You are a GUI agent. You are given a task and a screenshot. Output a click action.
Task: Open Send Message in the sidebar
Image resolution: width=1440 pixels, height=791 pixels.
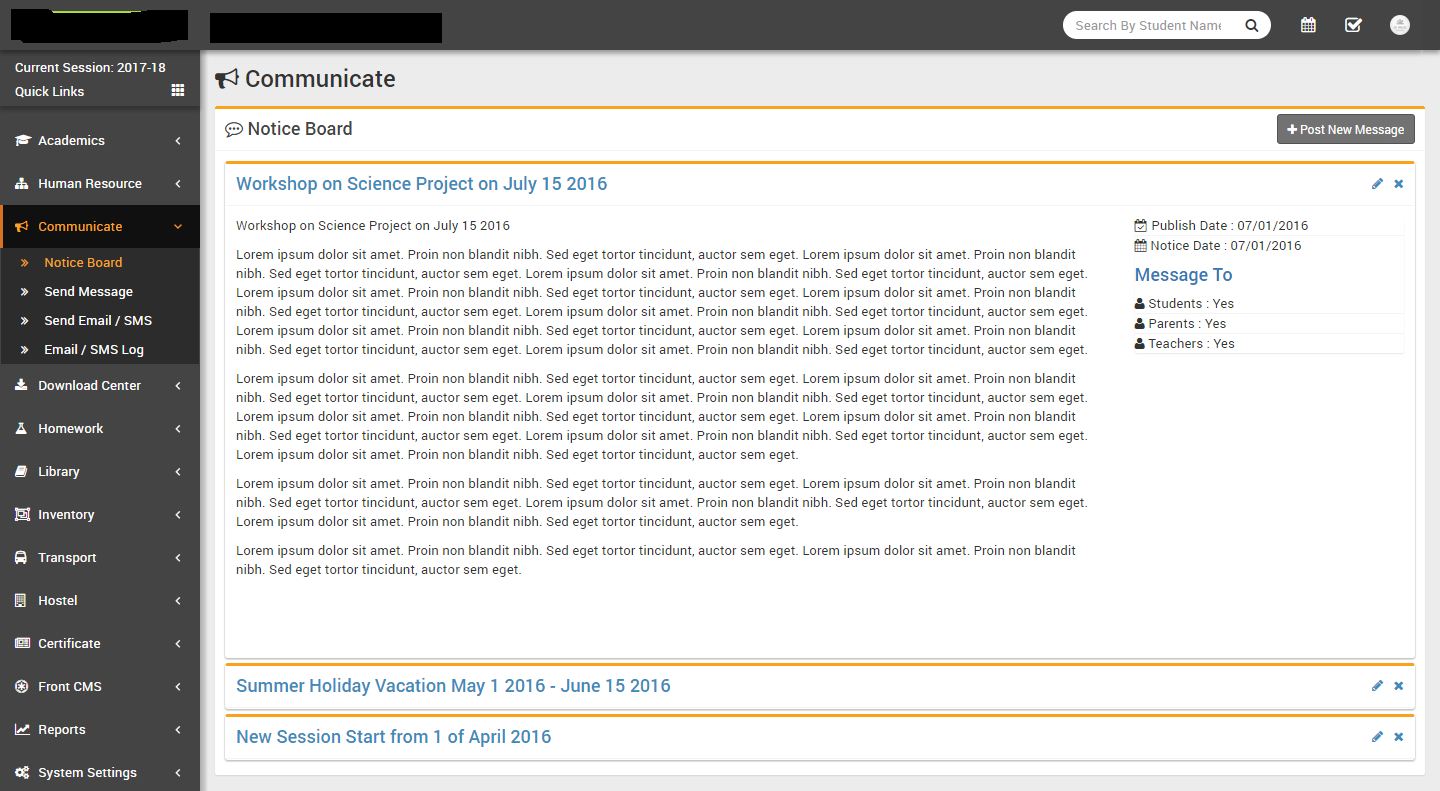(x=88, y=292)
